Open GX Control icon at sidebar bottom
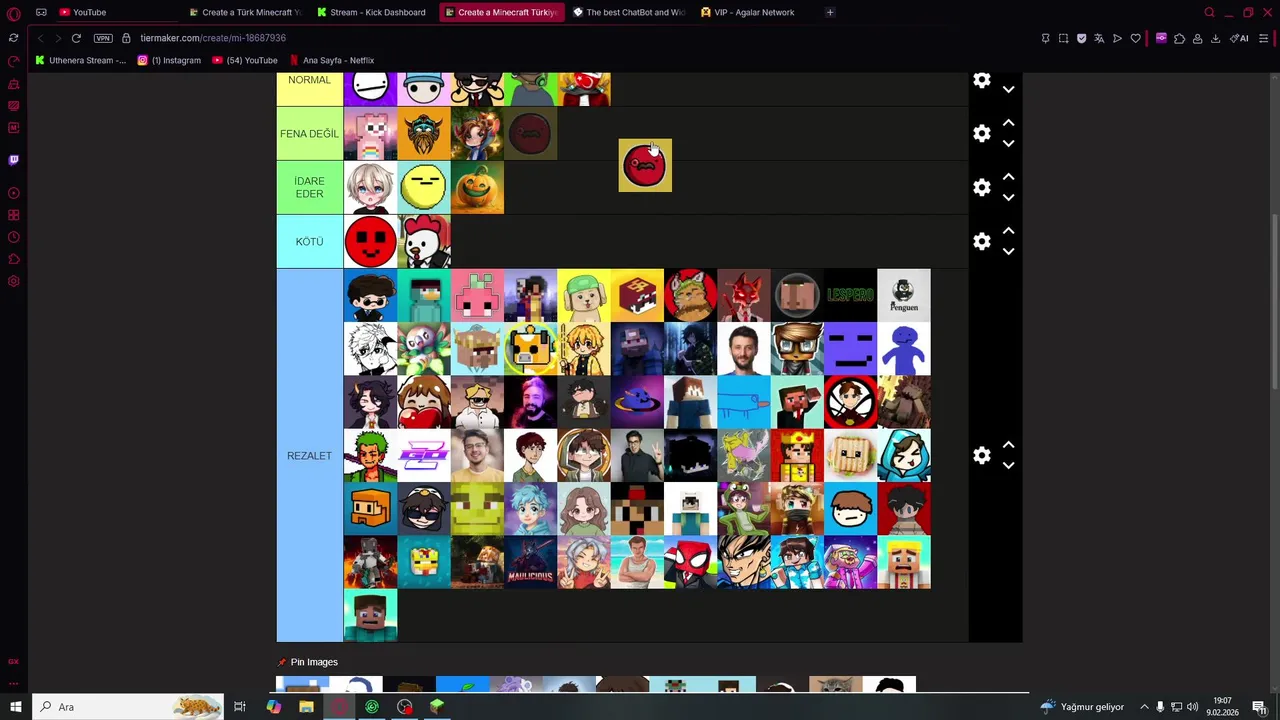Screen dimensions: 1280x720 (x=13, y=661)
